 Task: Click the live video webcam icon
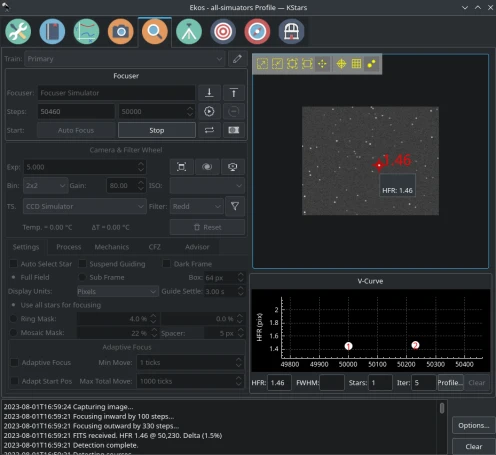[233, 167]
